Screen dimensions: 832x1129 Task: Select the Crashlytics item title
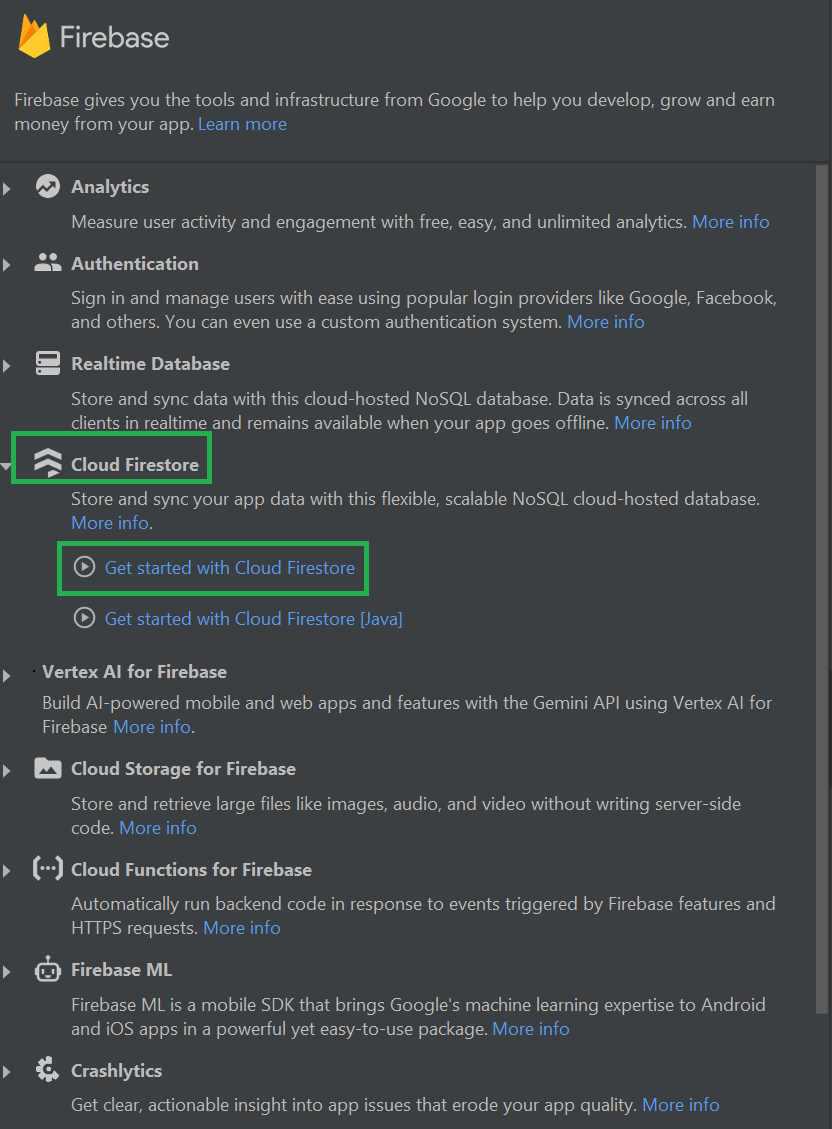point(116,1071)
